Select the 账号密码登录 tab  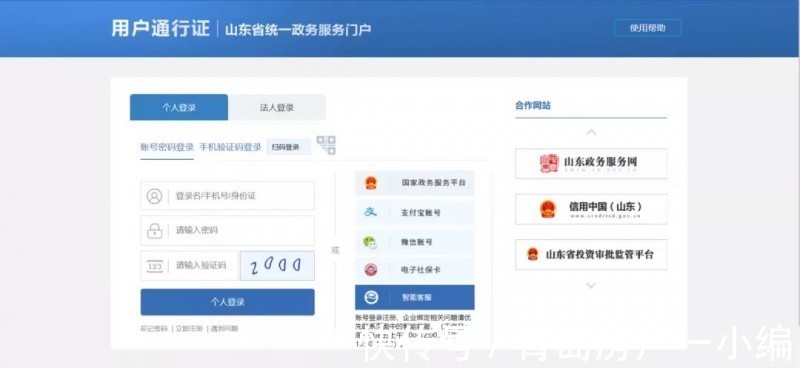point(167,147)
